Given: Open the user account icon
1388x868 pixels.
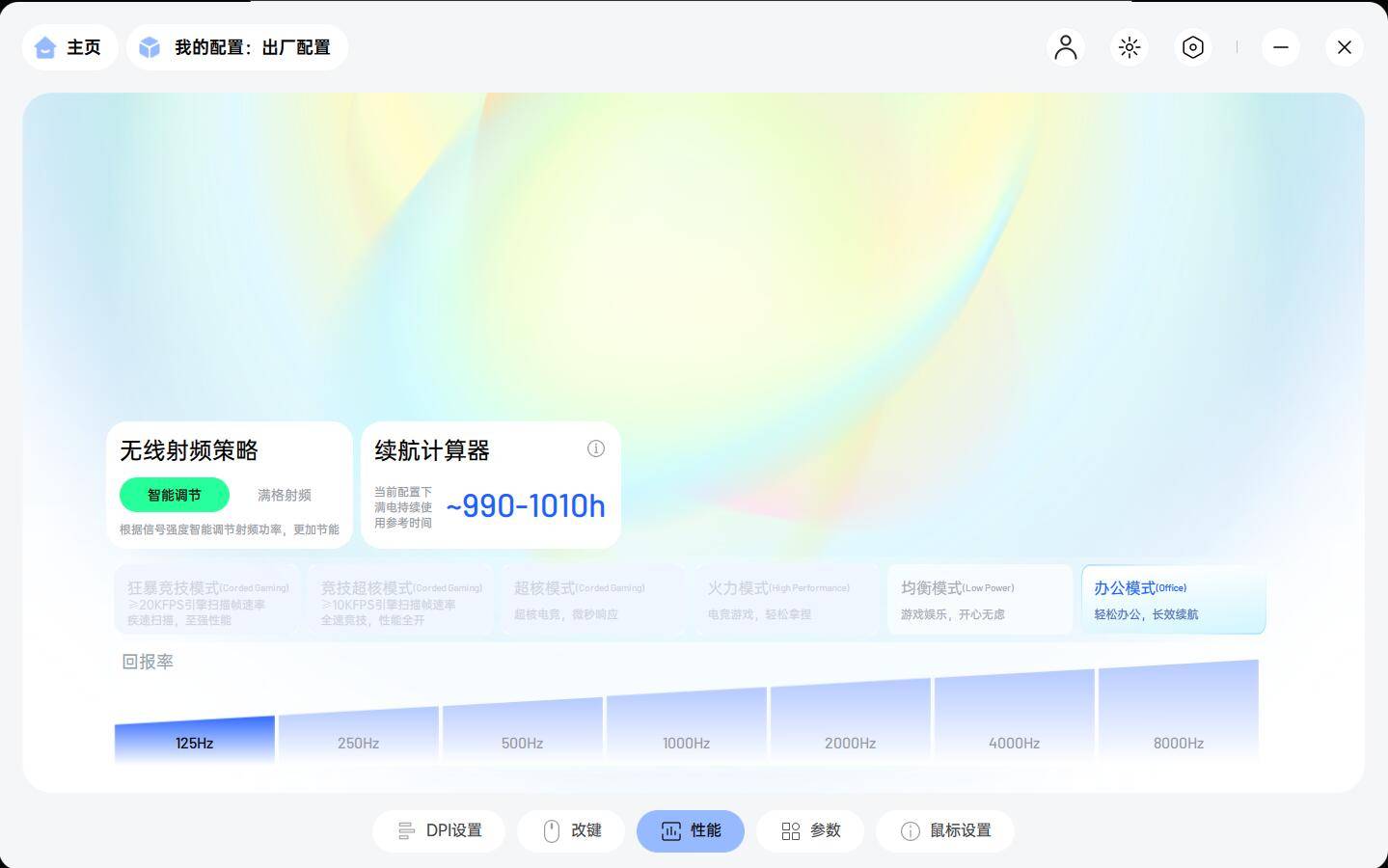Looking at the screenshot, I should tap(1065, 46).
